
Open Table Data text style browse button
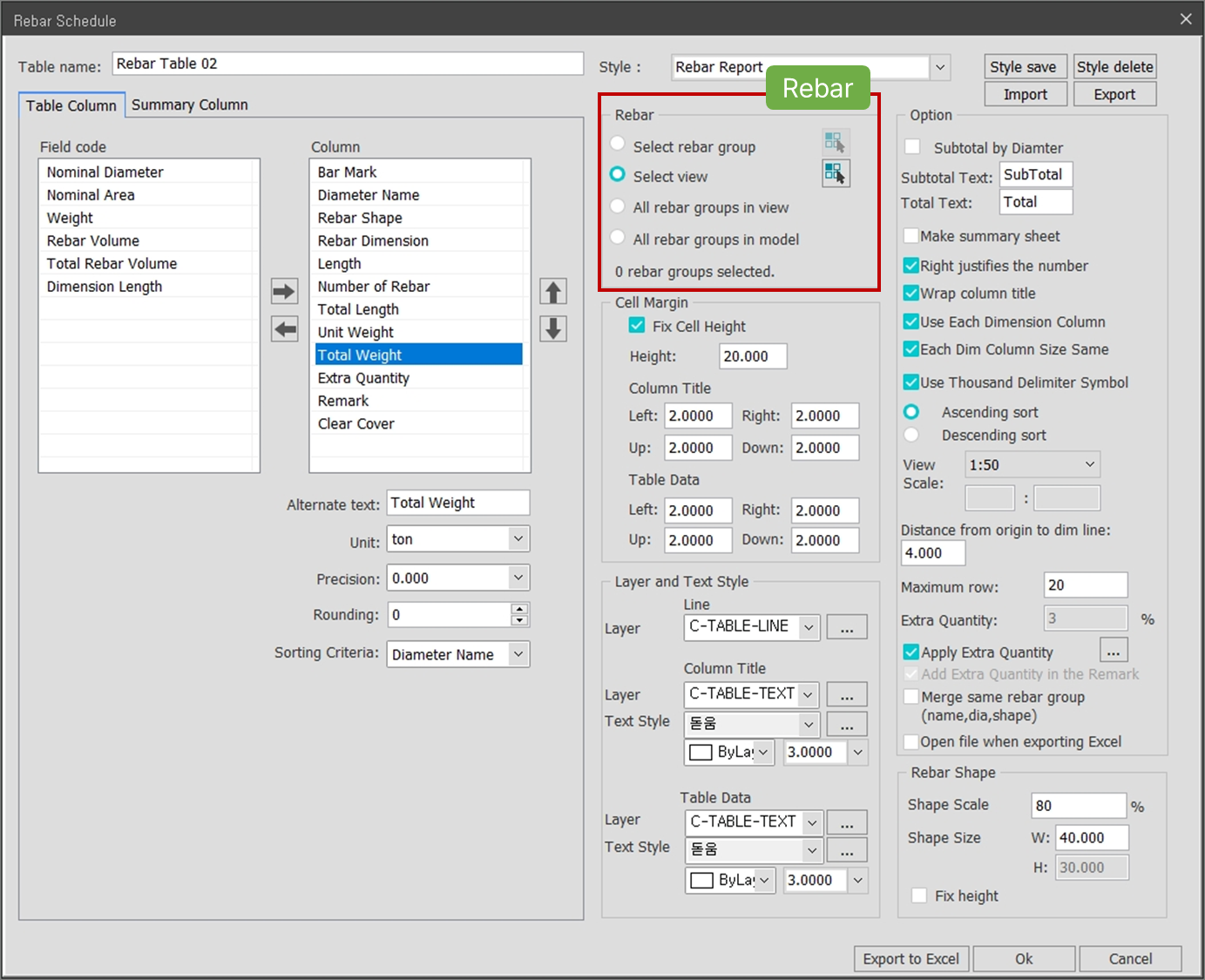(847, 850)
